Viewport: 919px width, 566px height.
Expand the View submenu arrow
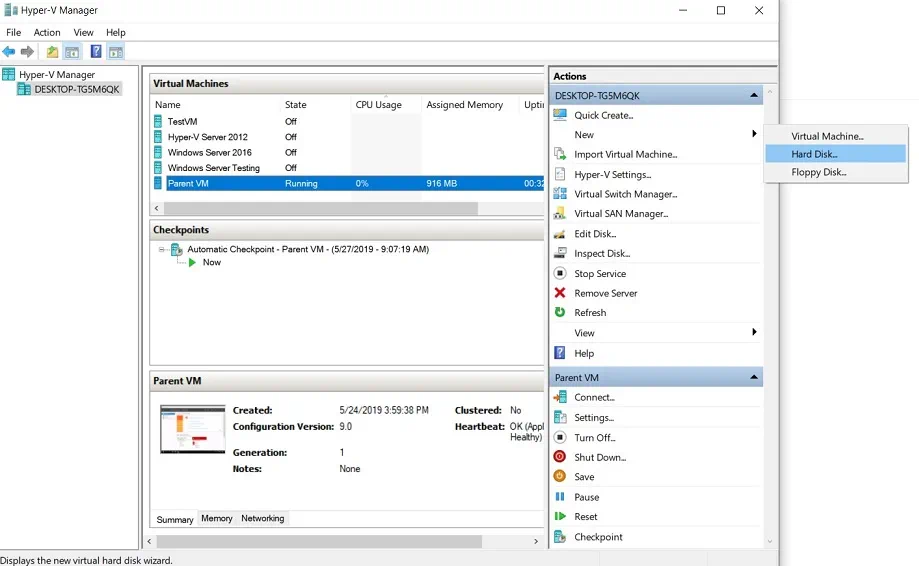click(754, 333)
